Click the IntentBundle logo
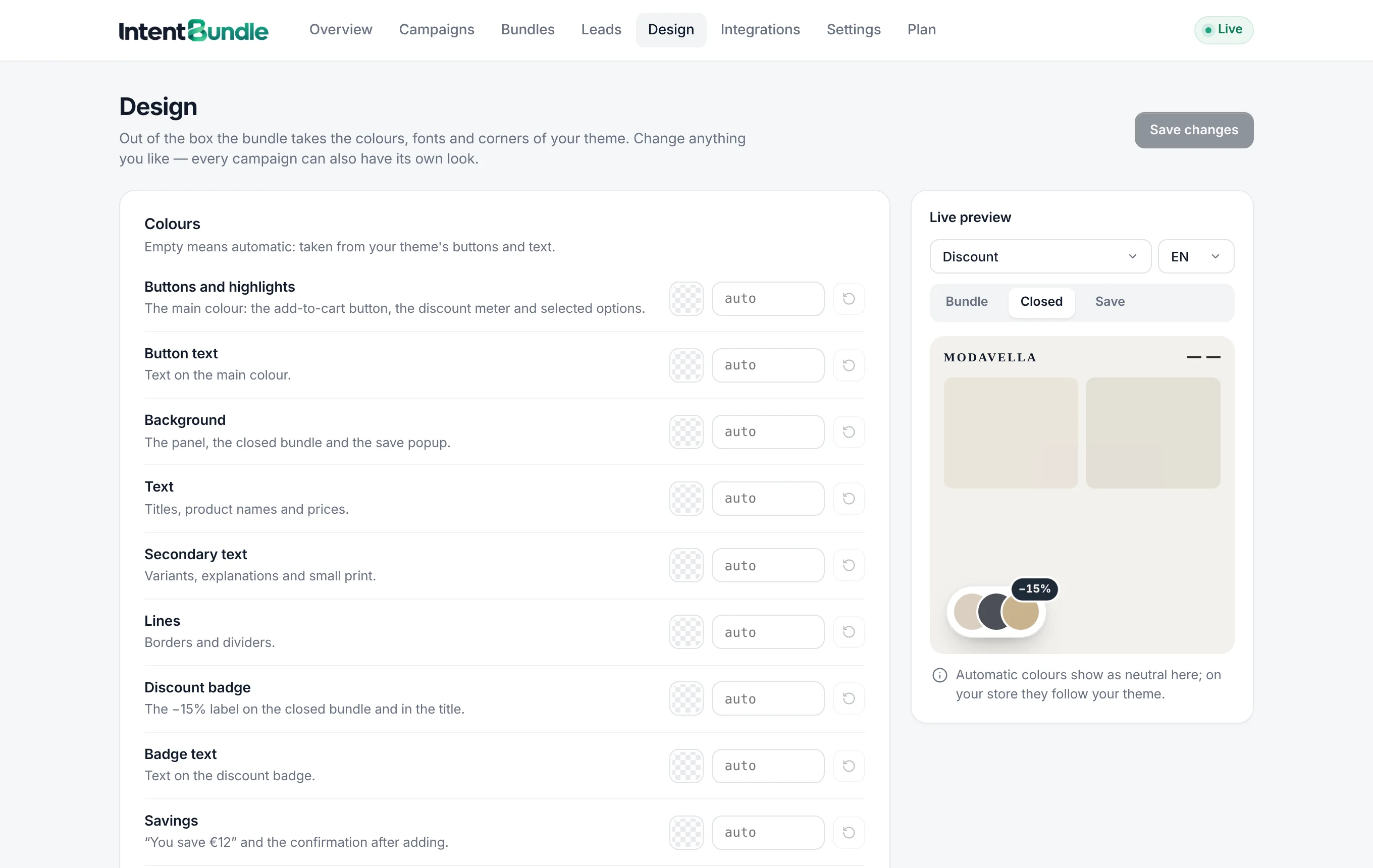Image resolution: width=1373 pixels, height=868 pixels. (193, 30)
